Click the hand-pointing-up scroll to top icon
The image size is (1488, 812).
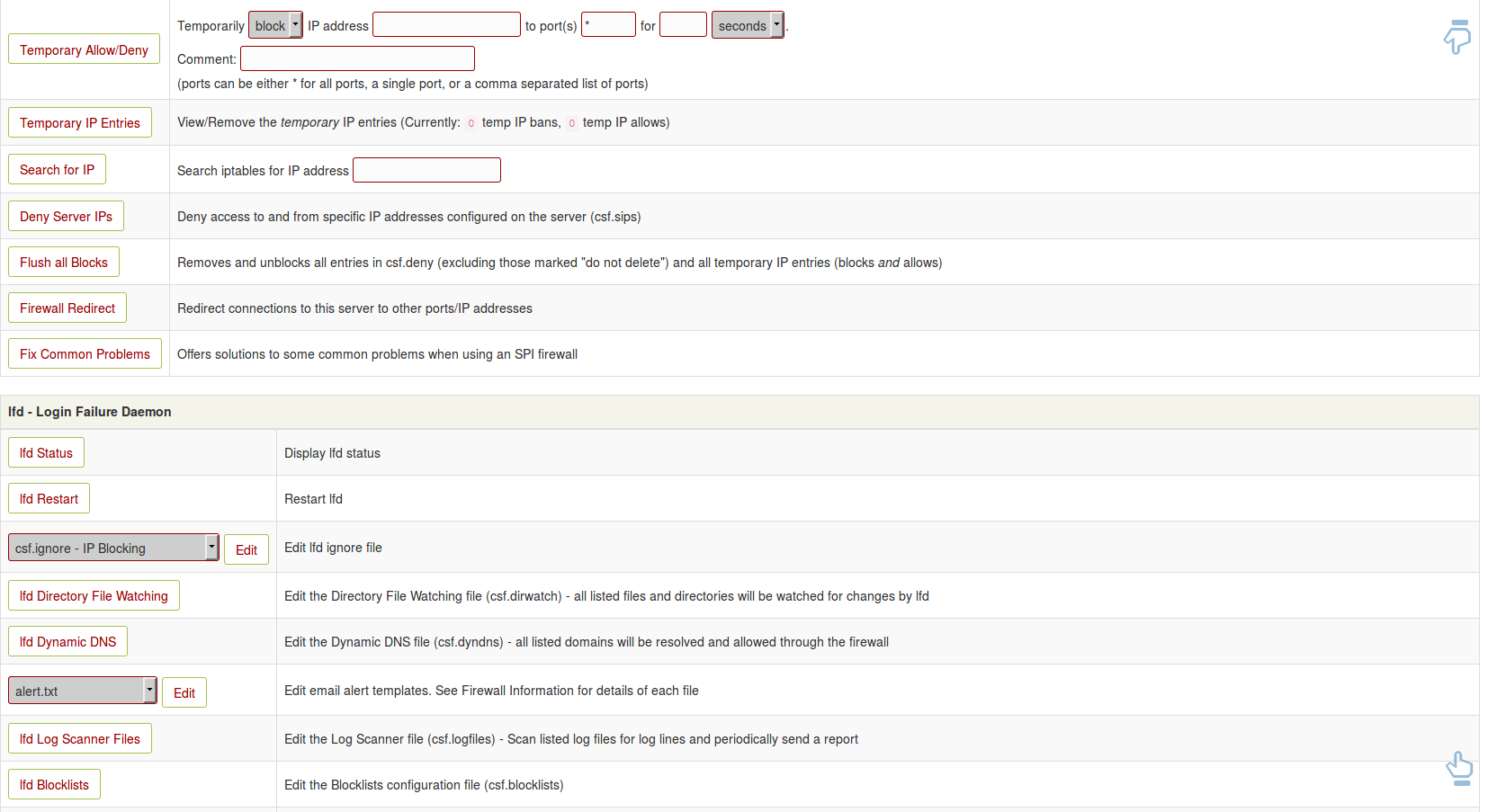coord(1459,769)
